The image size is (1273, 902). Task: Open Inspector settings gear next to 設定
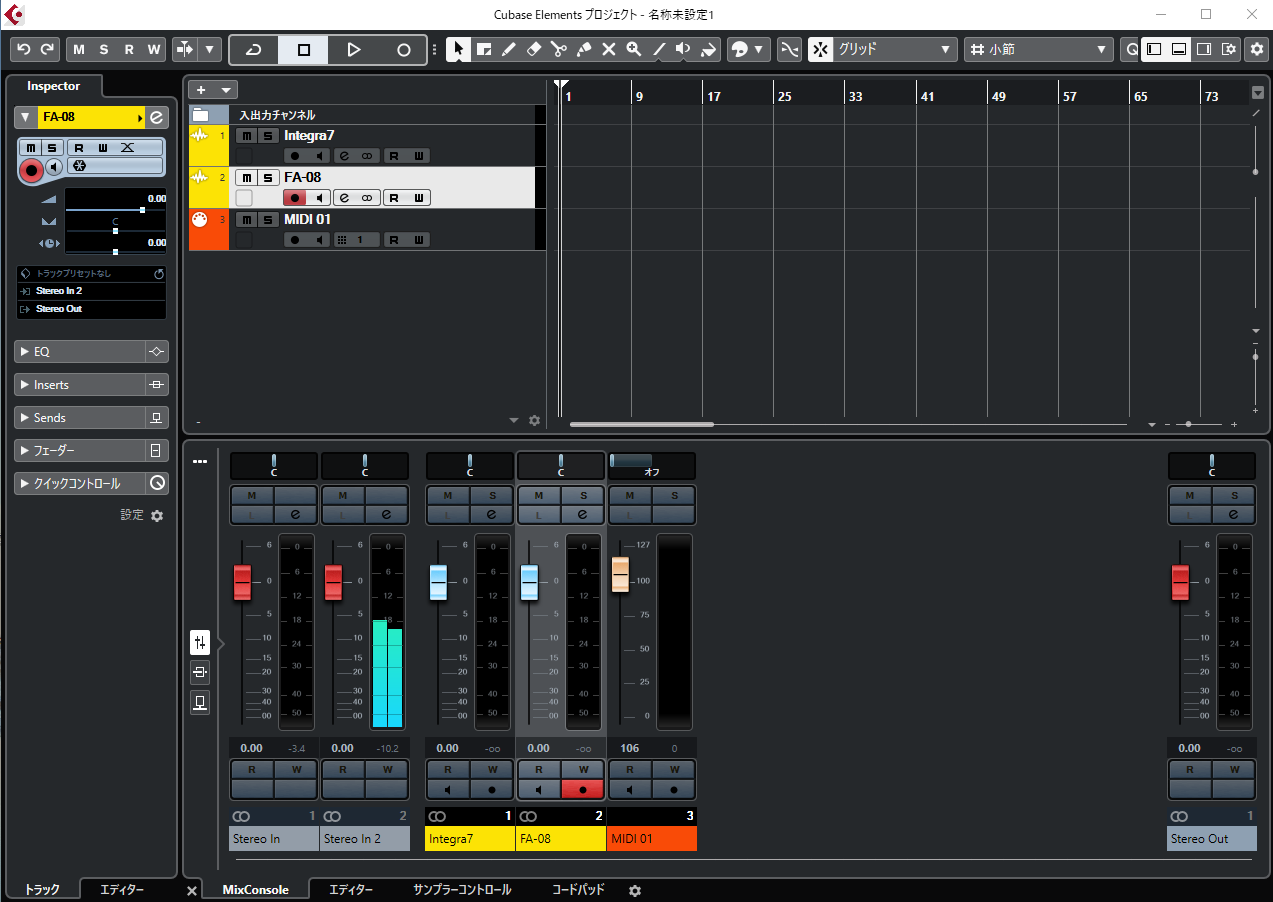pyautogui.click(x=157, y=516)
